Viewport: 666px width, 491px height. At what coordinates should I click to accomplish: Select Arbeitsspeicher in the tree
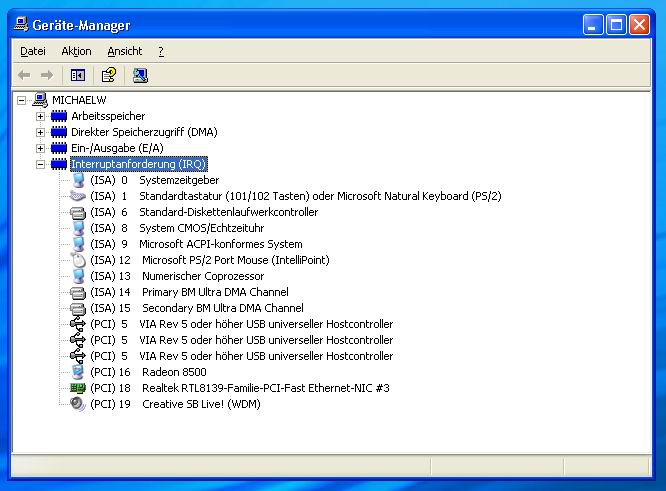pos(108,116)
